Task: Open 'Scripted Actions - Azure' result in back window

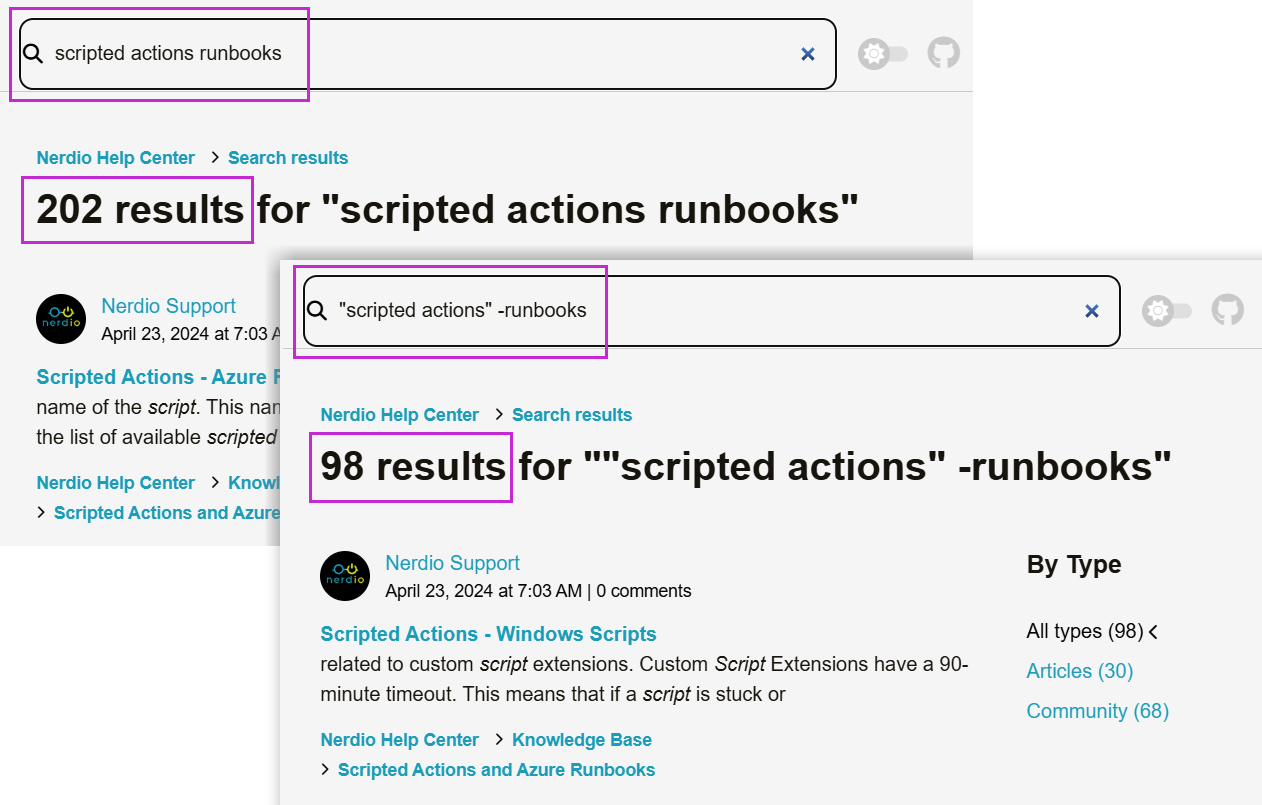Action: [158, 377]
